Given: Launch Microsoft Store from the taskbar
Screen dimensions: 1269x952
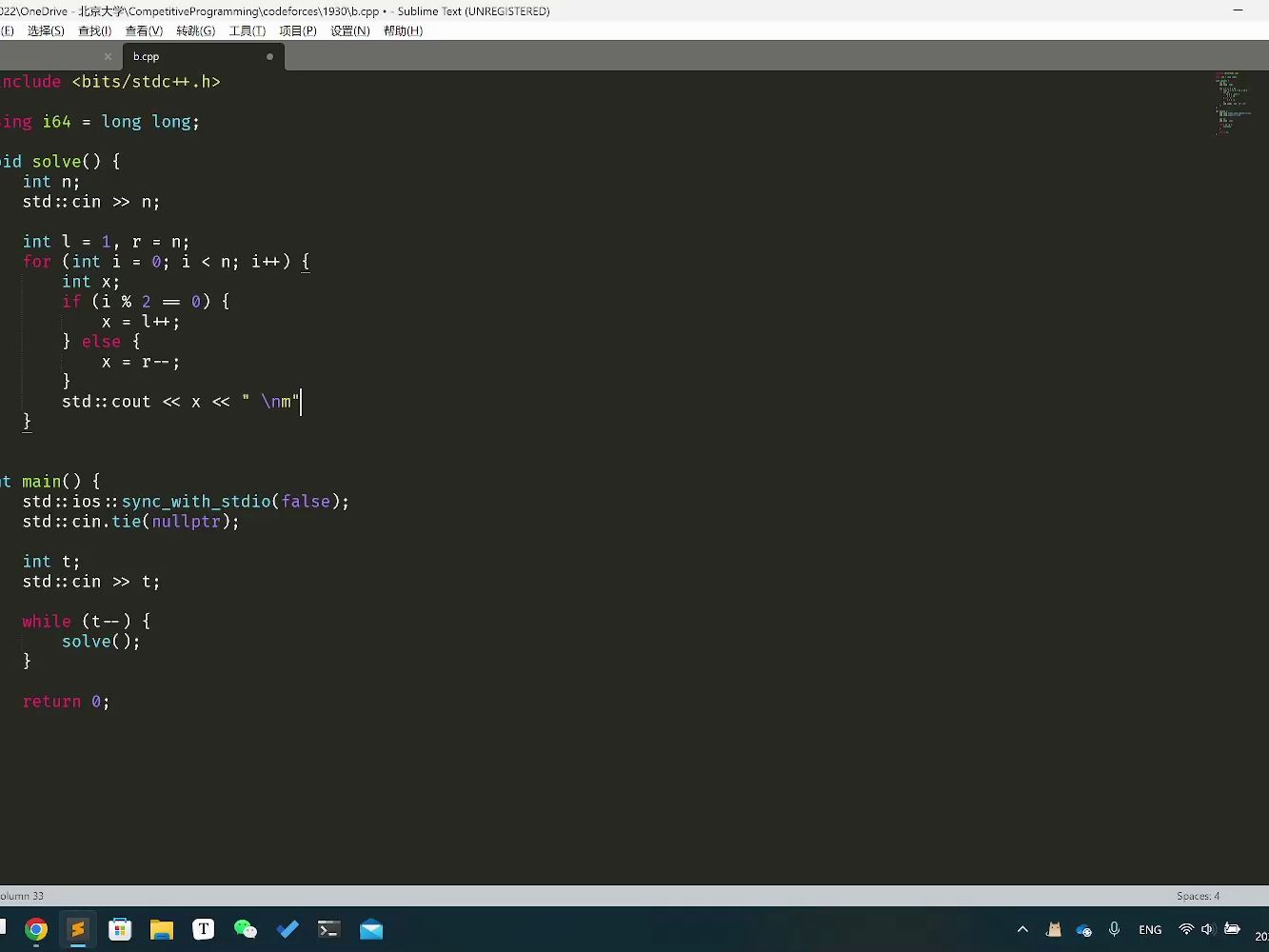Looking at the screenshot, I should pyautogui.click(x=120, y=930).
